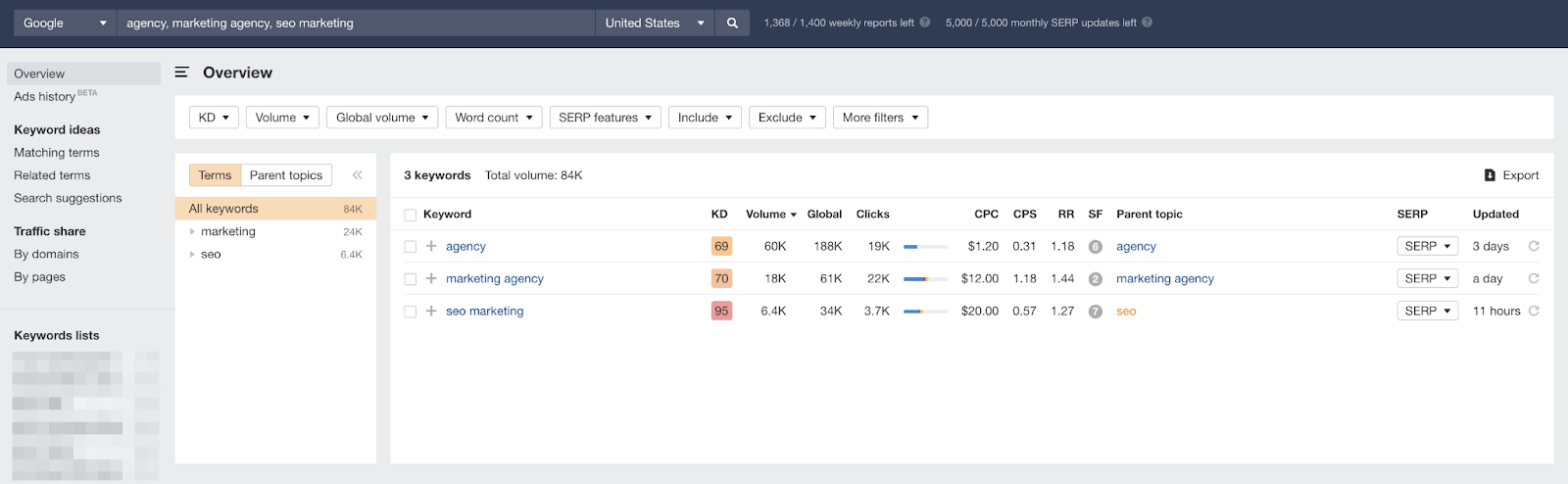Open Related terms in the sidebar
Viewport: 1568px width, 484px height.
[x=52, y=175]
